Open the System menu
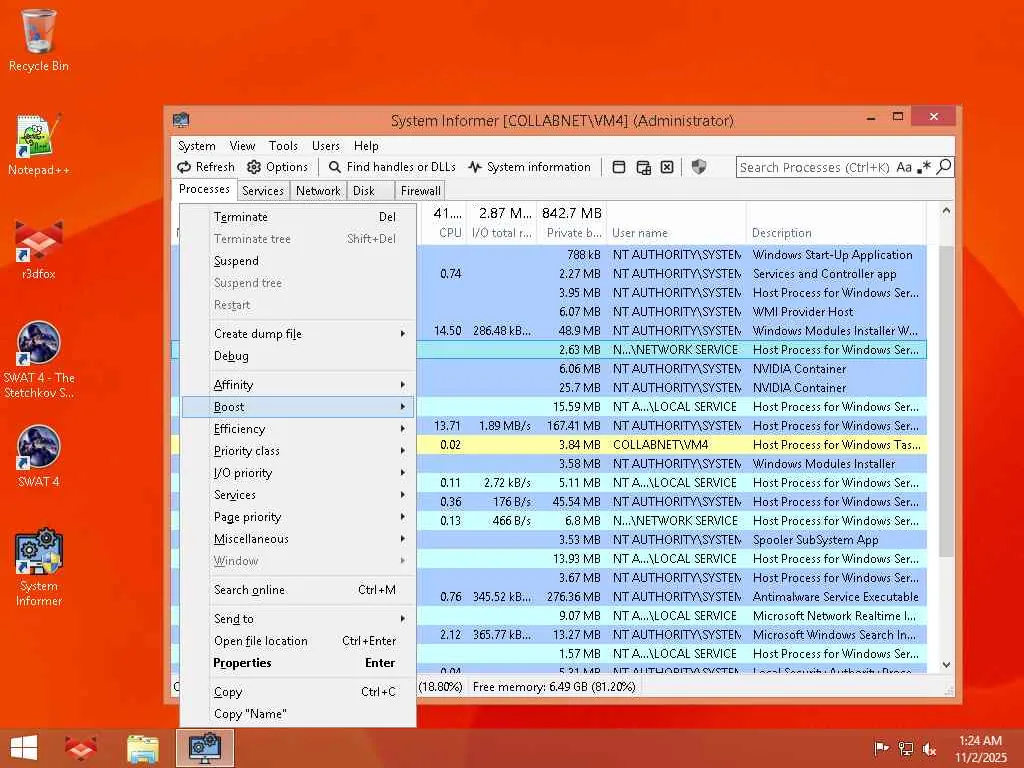Image resolution: width=1024 pixels, height=768 pixels. pyautogui.click(x=197, y=146)
